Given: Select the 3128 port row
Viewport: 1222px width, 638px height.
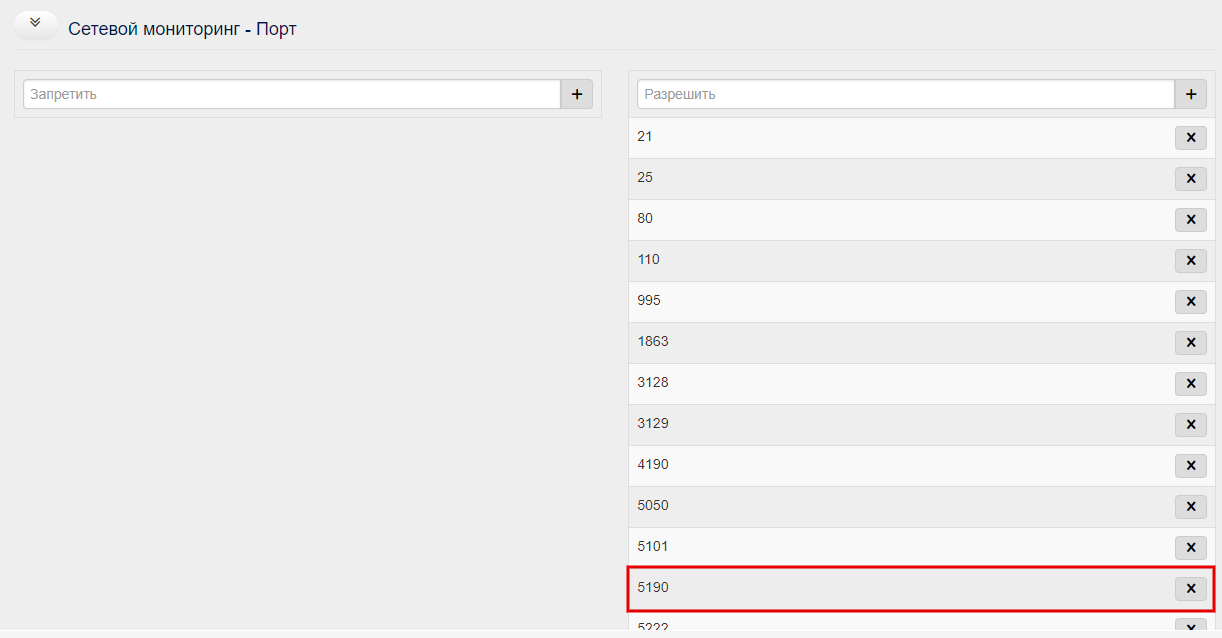Looking at the screenshot, I should point(921,384).
